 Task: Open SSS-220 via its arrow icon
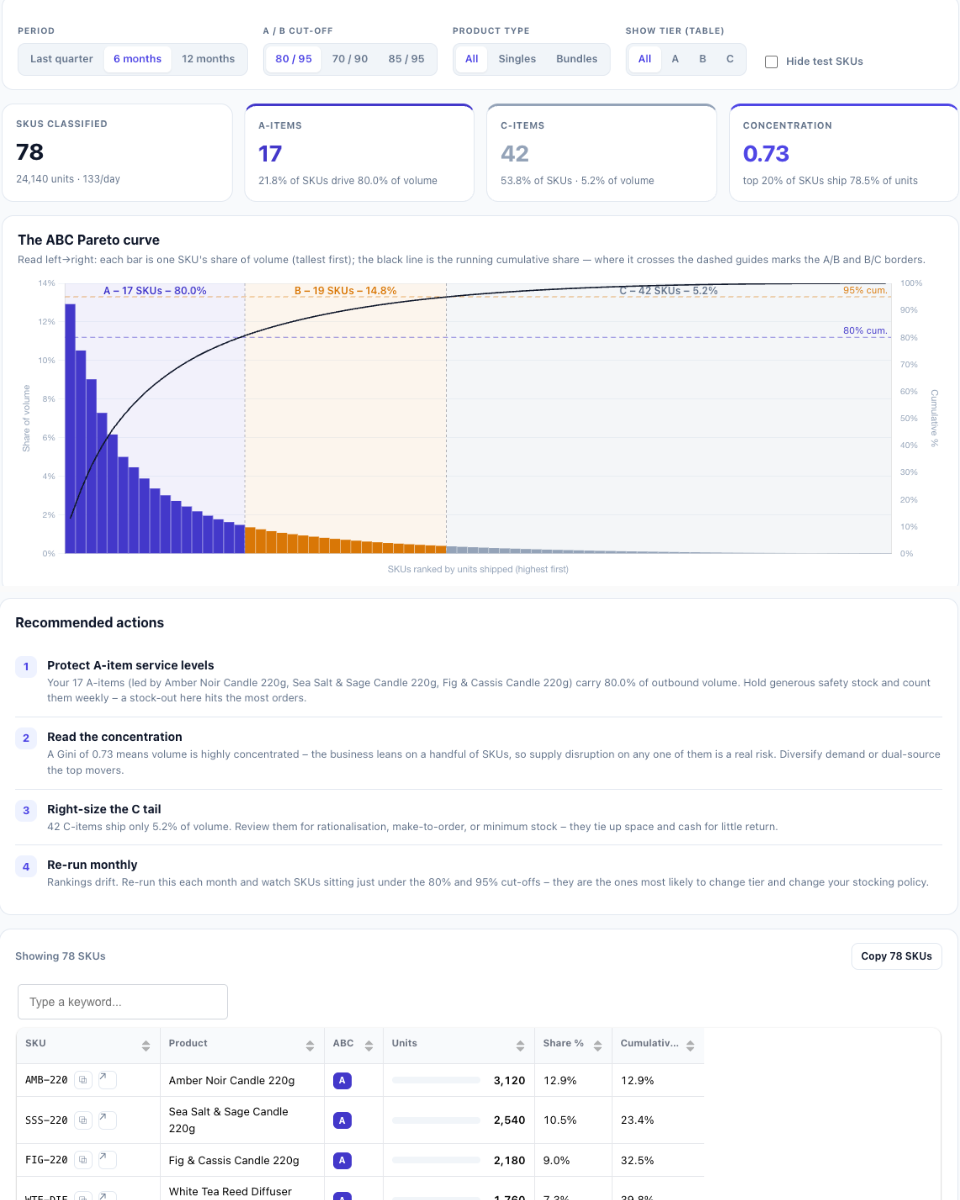[108, 1120]
